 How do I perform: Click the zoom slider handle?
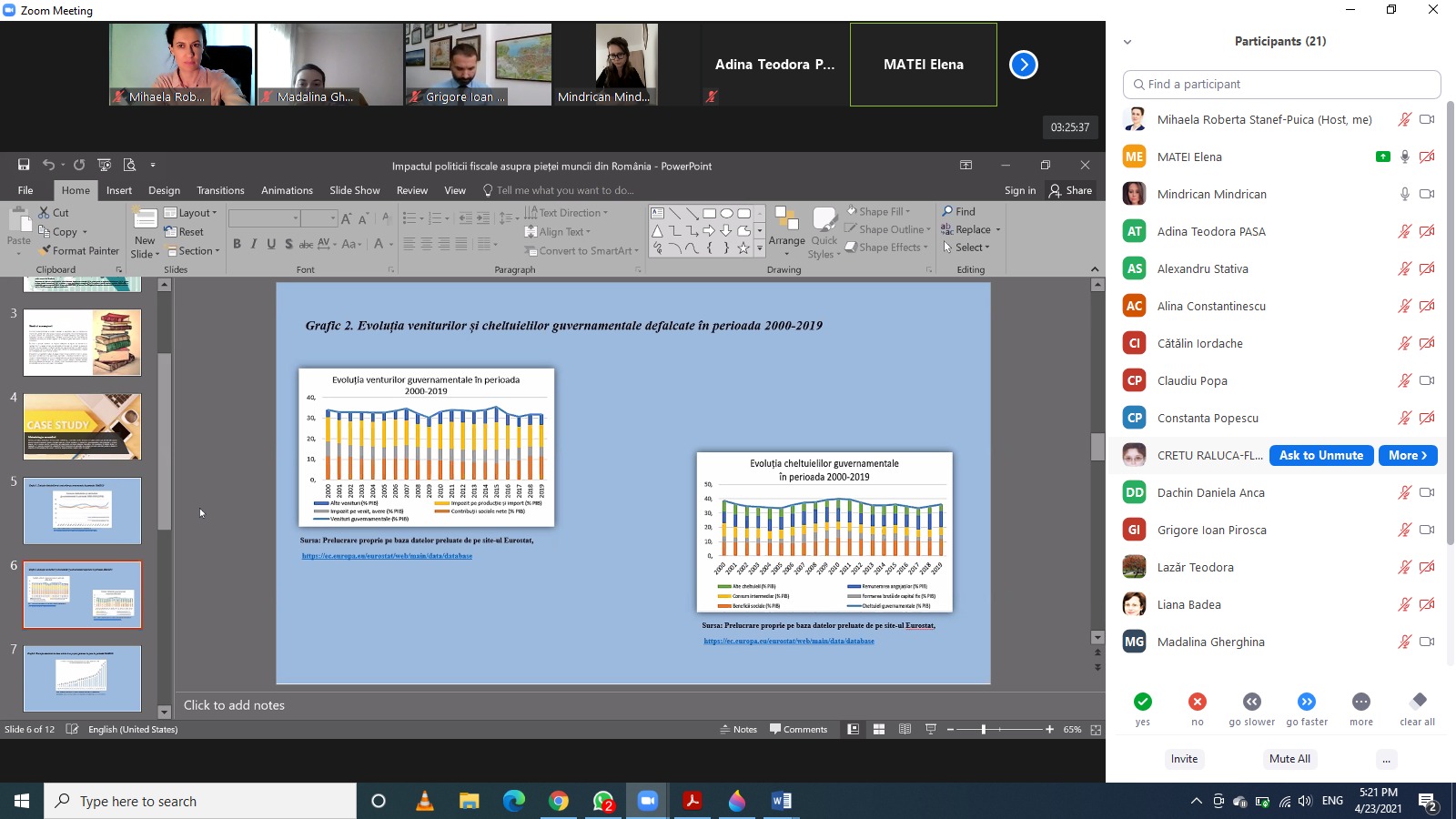[x=984, y=729]
